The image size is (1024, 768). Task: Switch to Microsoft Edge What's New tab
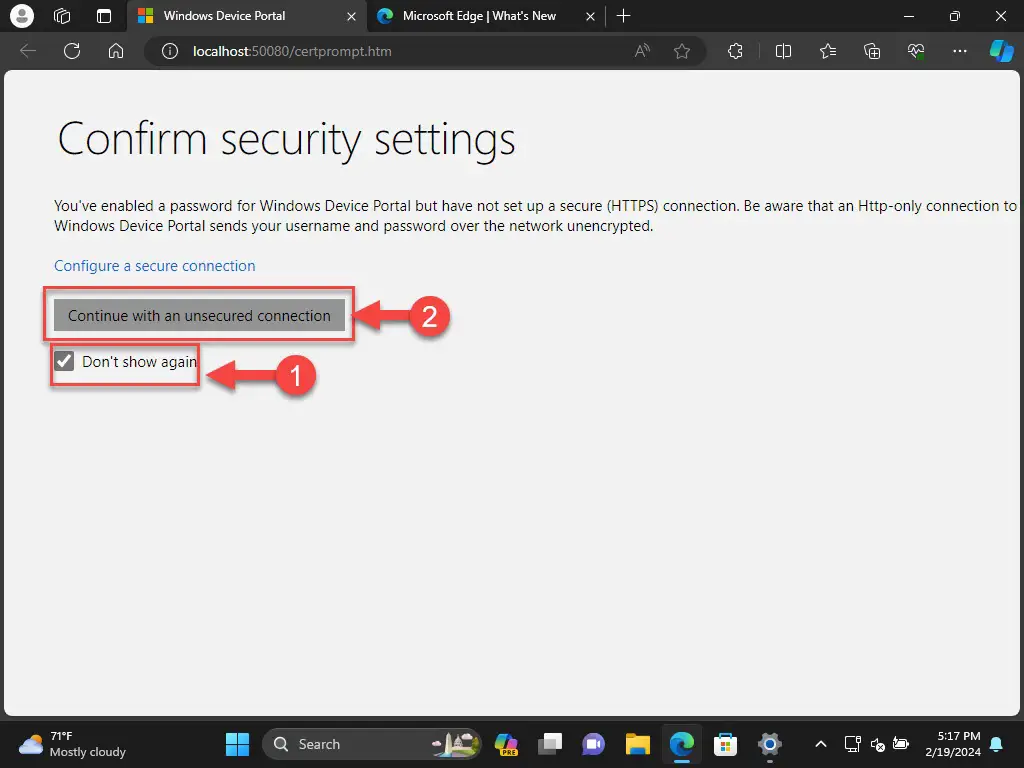pyautogui.click(x=487, y=16)
